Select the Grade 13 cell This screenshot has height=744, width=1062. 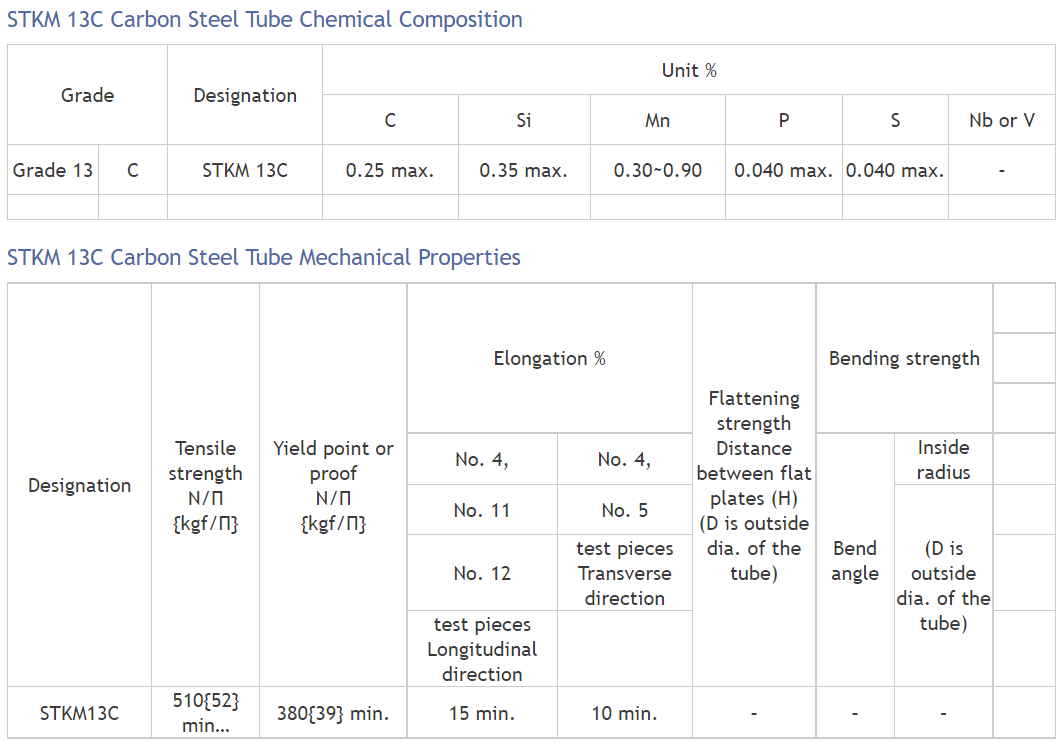(53, 170)
